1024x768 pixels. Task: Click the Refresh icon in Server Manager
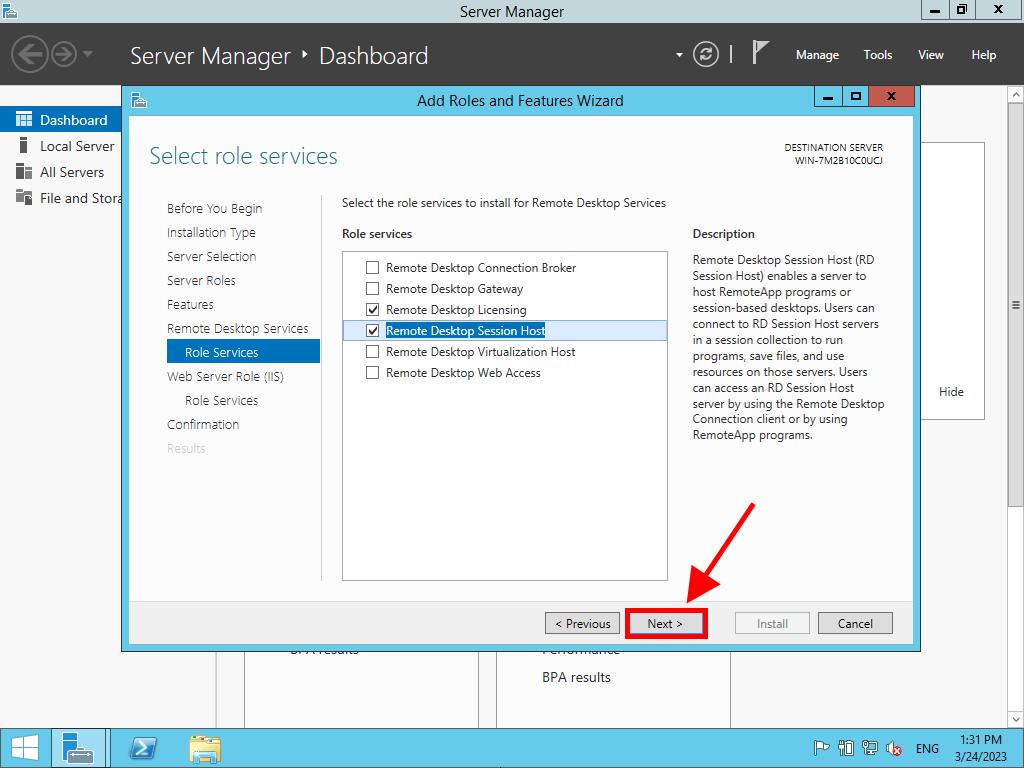(706, 54)
